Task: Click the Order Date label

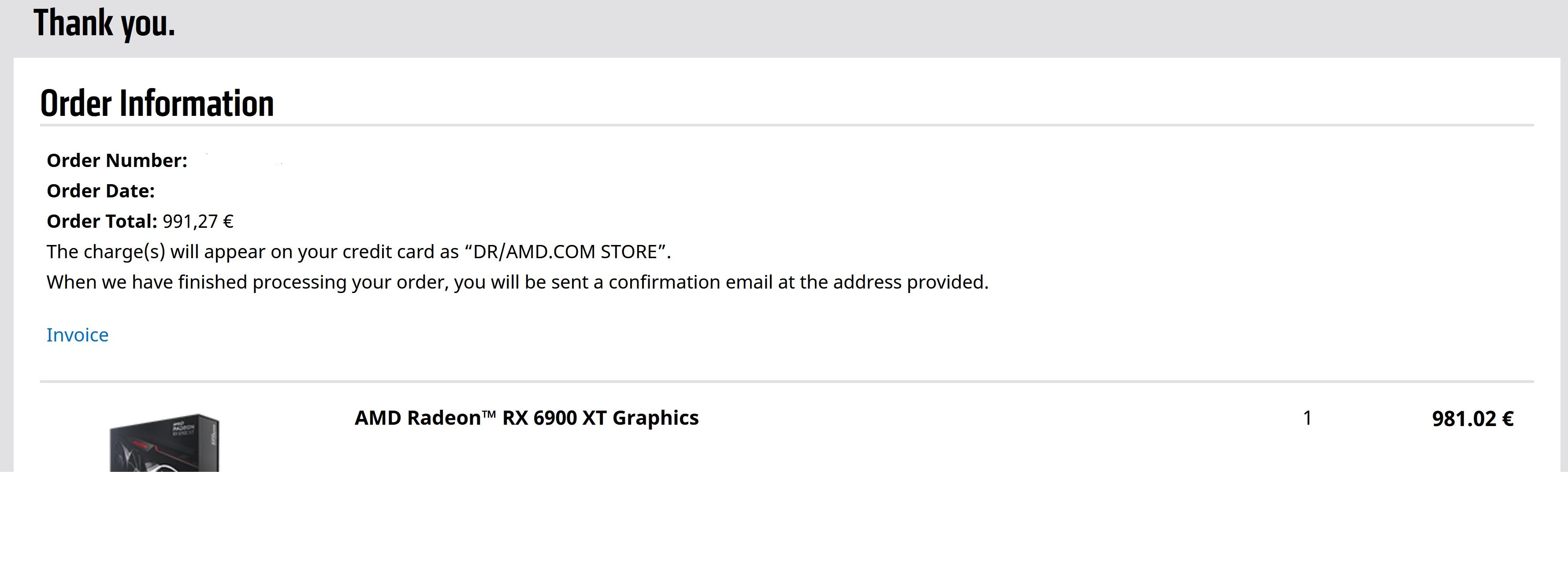Action: tap(100, 190)
